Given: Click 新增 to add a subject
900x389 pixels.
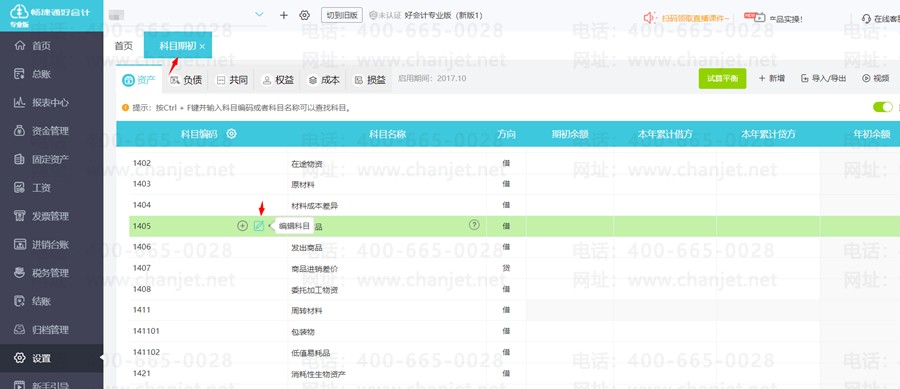Looking at the screenshot, I should coord(771,79).
